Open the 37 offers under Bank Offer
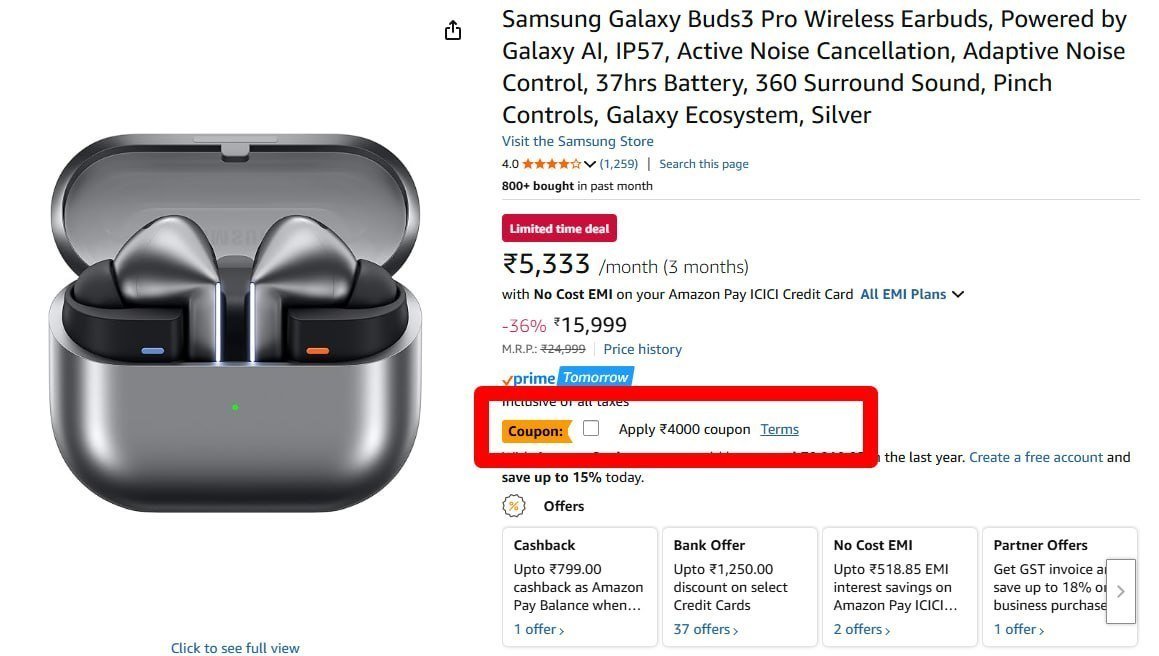Screen dimensions: 1159x656 click(x=704, y=629)
